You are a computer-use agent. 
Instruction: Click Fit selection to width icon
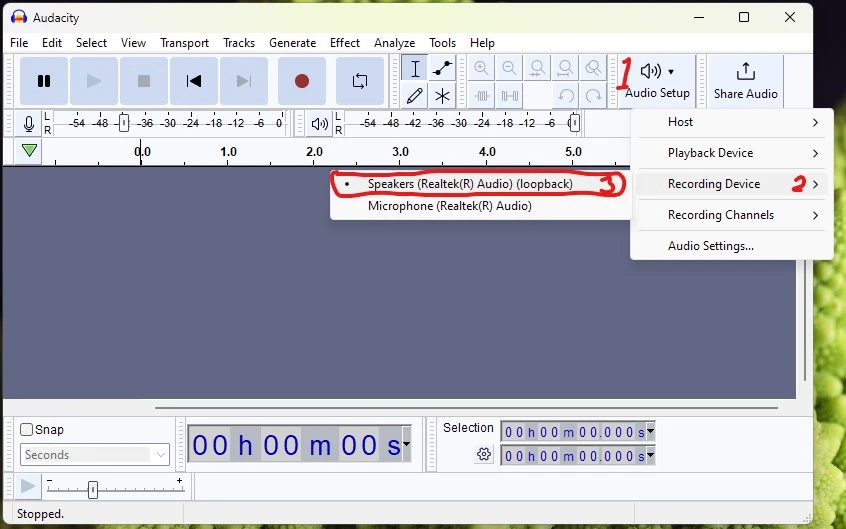tap(537, 69)
